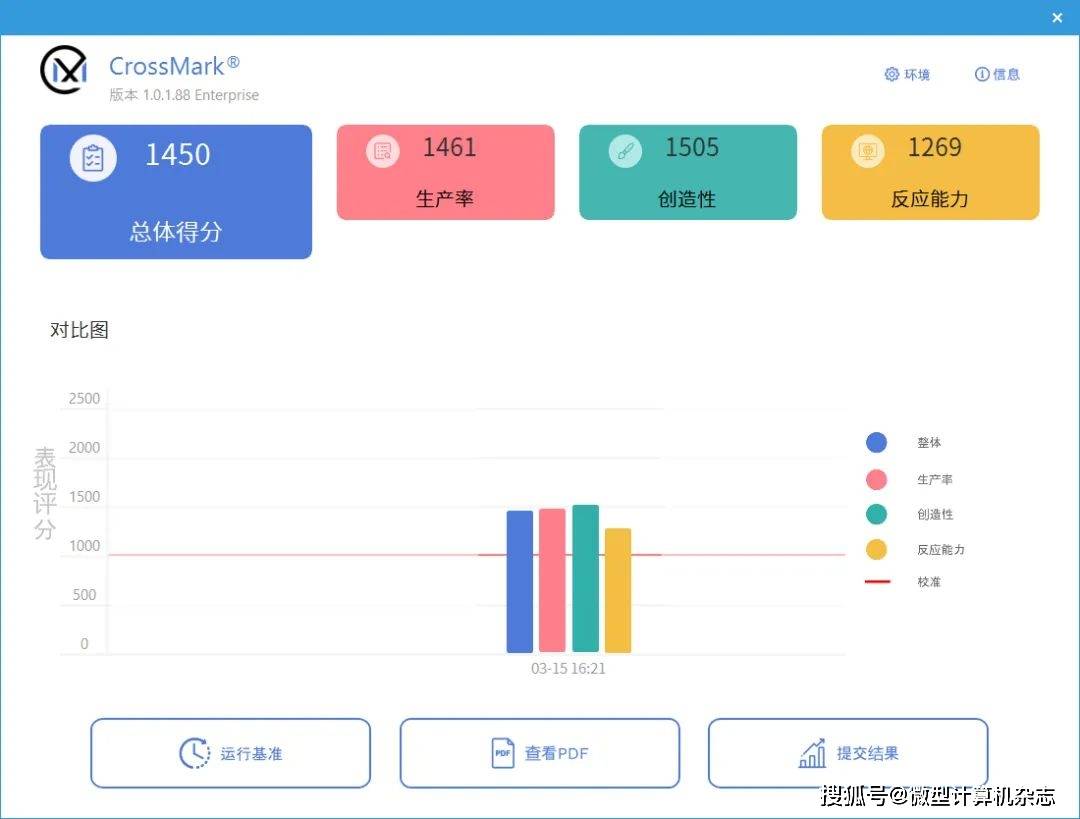Click the yellow responsiveness bar in chart
Screen dimensions: 1080x819
pos(618,590)
